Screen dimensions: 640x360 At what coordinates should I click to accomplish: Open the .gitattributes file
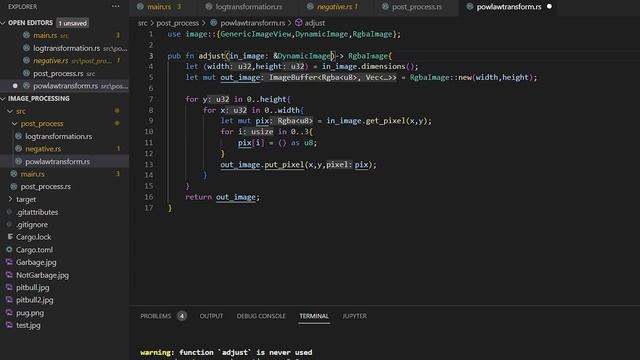(x=65, y=212)
